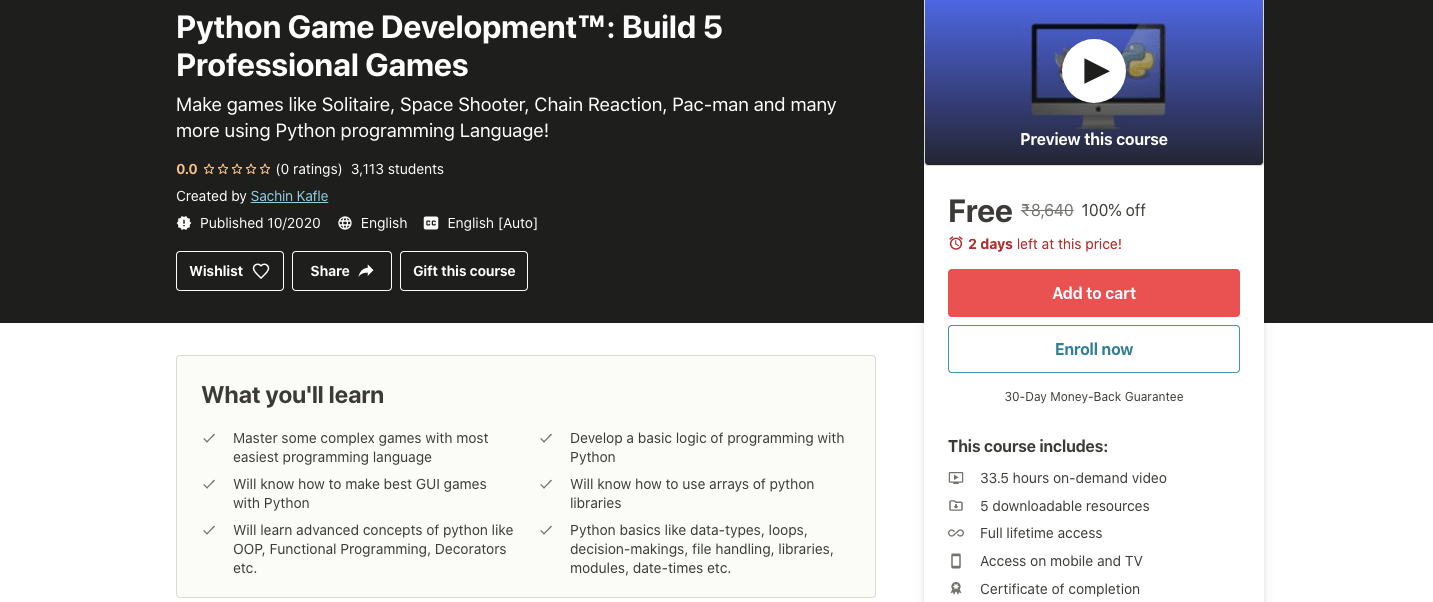Click Access on mobile and TV text
This screenshot has width=1433, height=602.
pos(1061,561)
